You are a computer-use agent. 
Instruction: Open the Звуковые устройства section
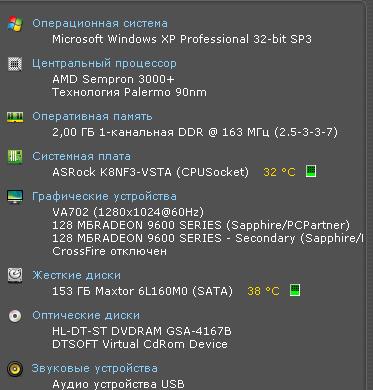(95, 368)
